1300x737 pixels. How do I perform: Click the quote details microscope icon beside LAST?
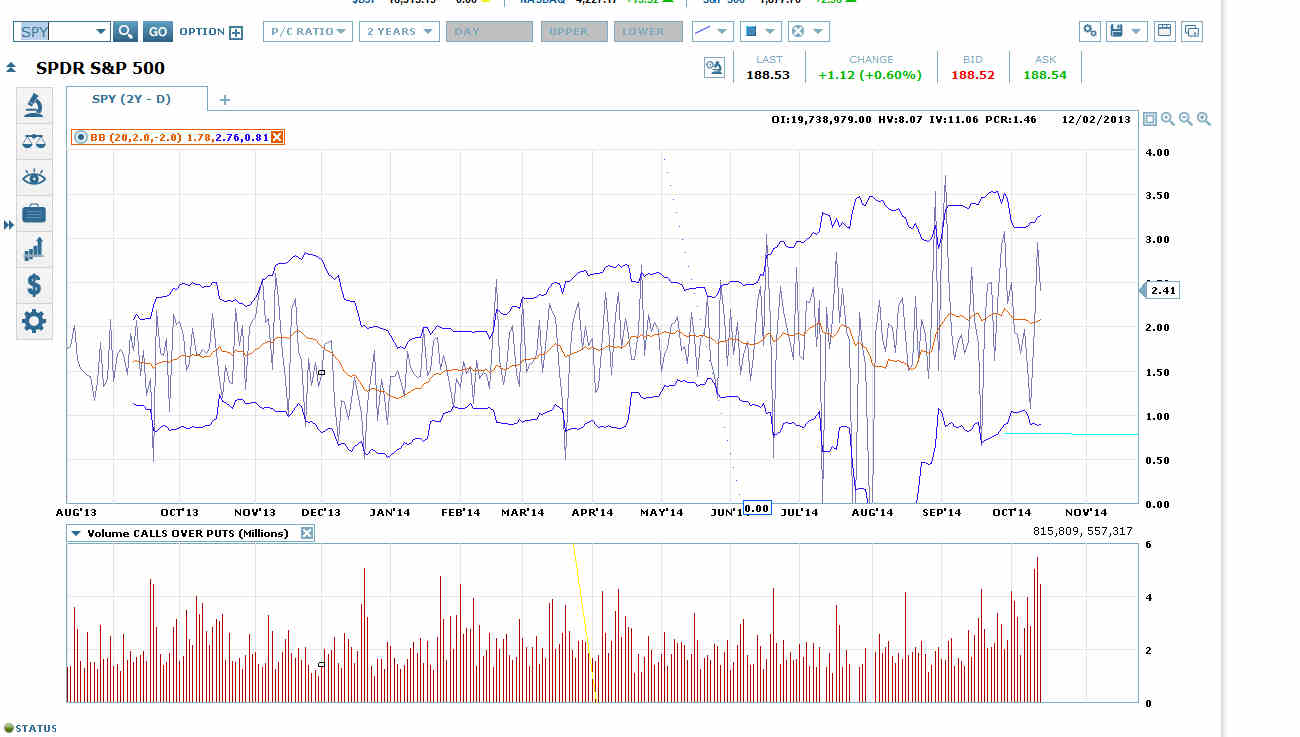coord(714,68)
